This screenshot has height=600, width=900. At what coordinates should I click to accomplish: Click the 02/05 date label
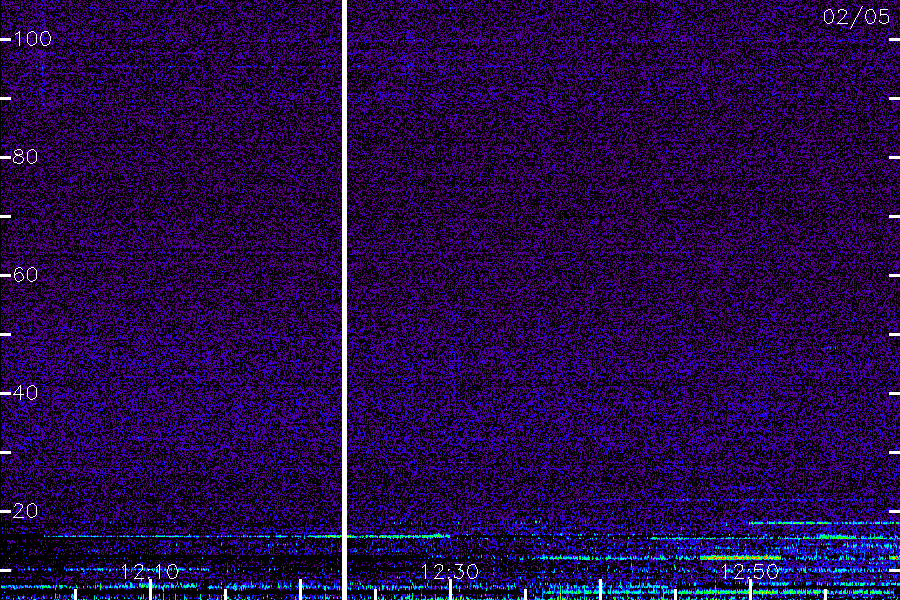click(x=856, y=17)
